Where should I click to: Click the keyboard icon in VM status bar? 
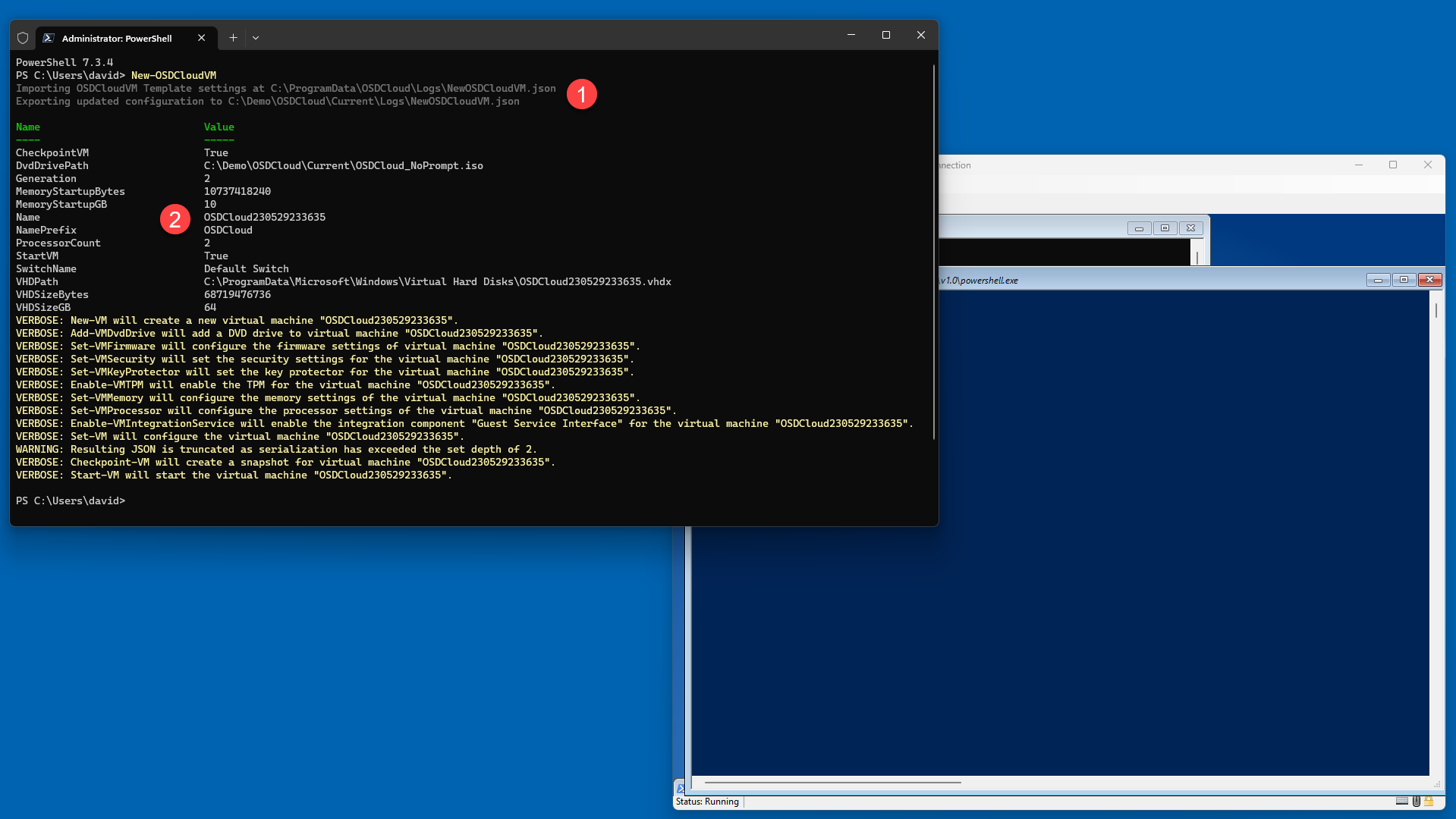pyautogui.click(x=1401, y=802)
